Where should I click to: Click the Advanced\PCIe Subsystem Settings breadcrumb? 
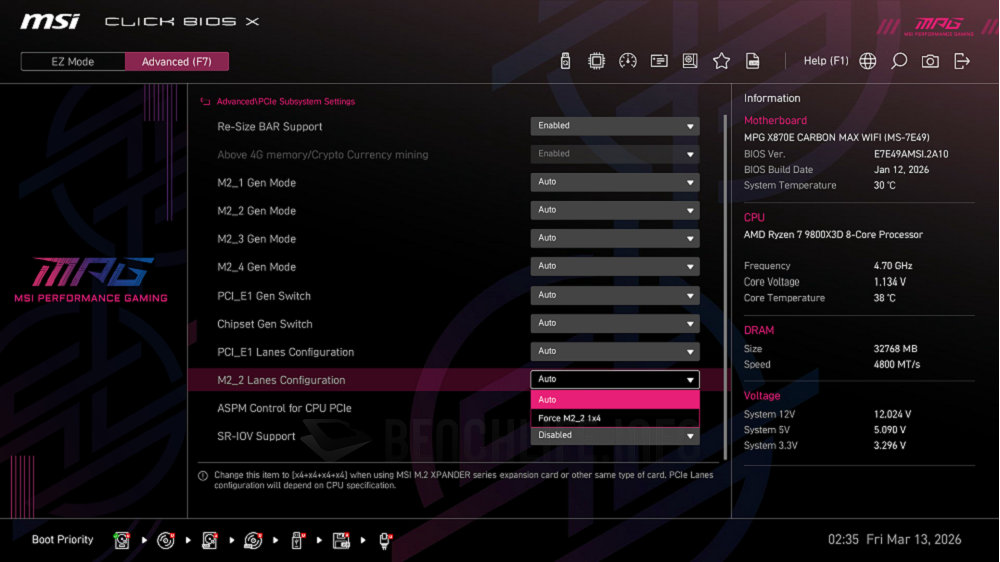285,101
